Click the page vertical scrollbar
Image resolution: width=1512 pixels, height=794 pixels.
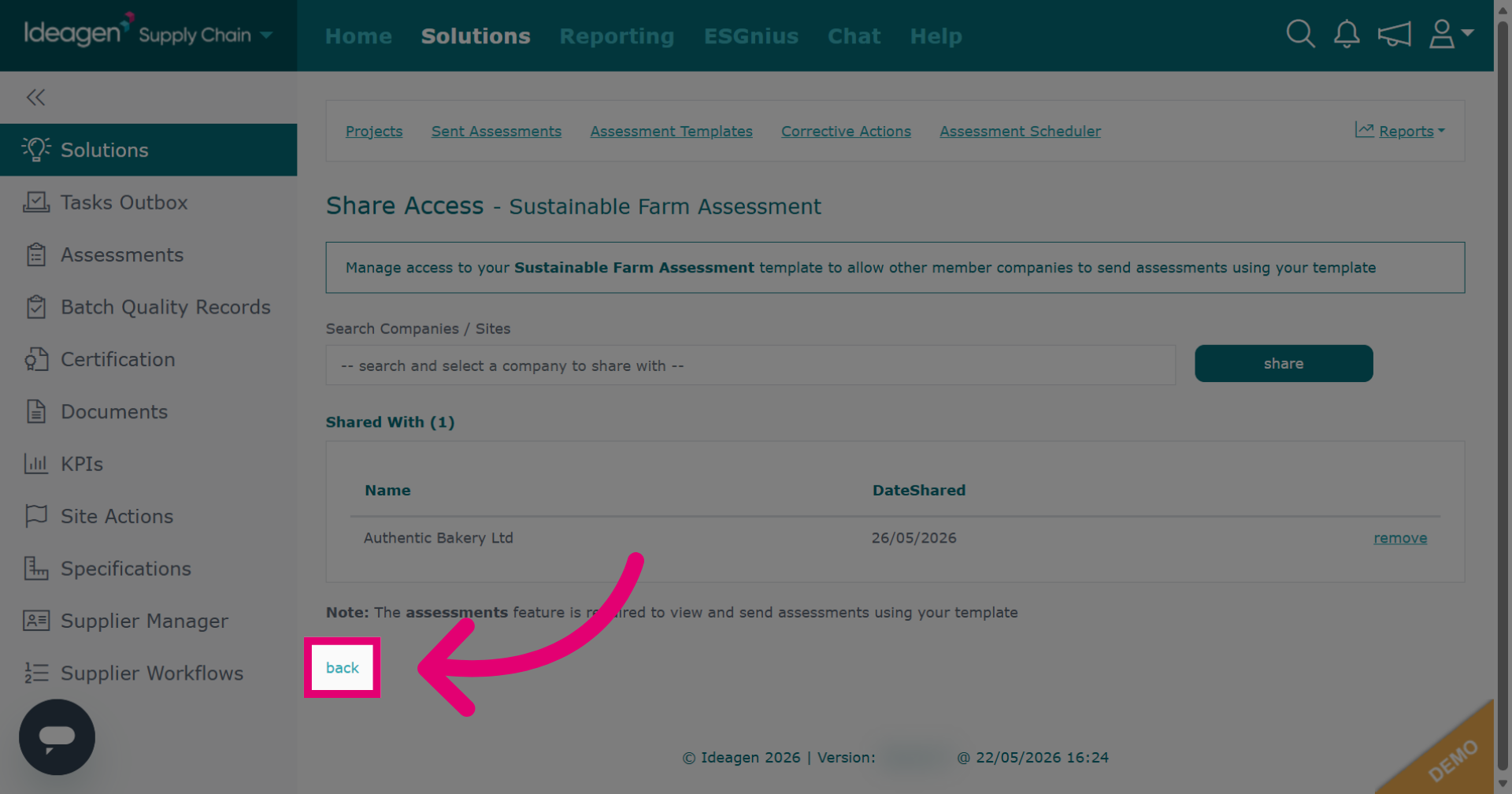pos(1503,394)
